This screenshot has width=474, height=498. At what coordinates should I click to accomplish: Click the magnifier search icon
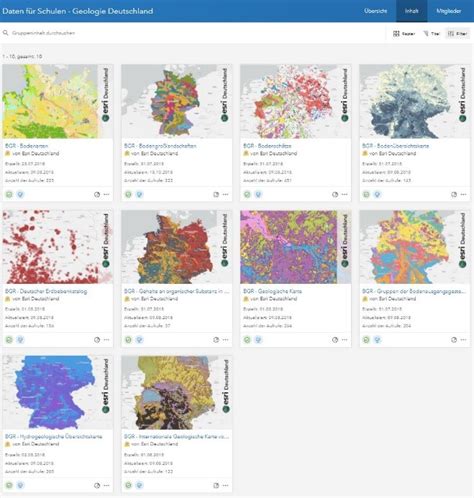coord(6,33)
